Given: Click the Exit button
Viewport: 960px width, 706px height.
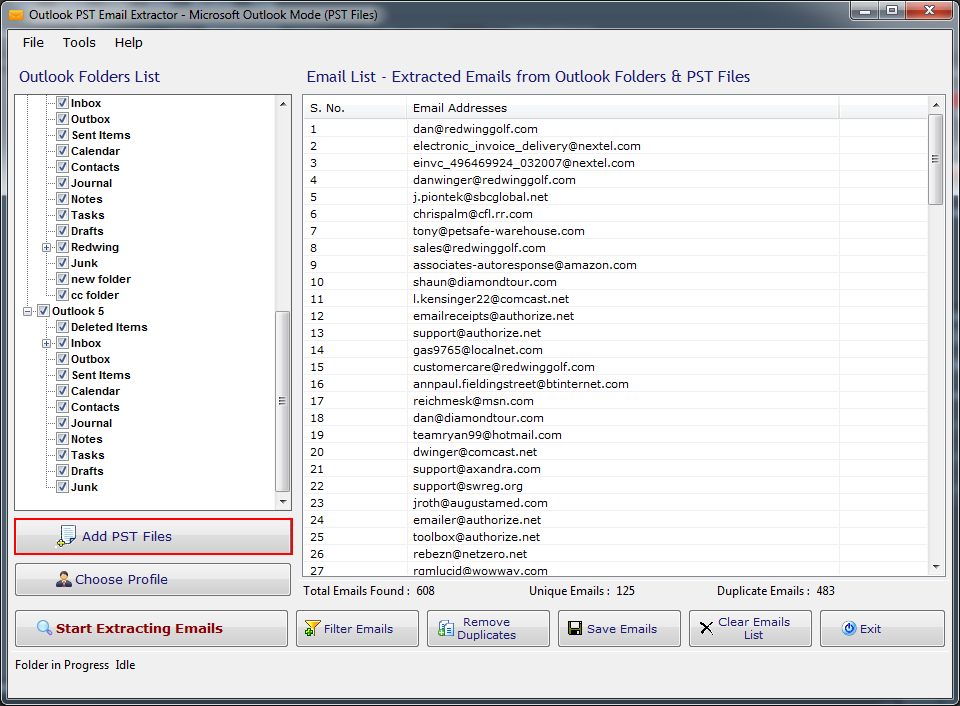Looking at the screenshot, I should coord(882,628).
